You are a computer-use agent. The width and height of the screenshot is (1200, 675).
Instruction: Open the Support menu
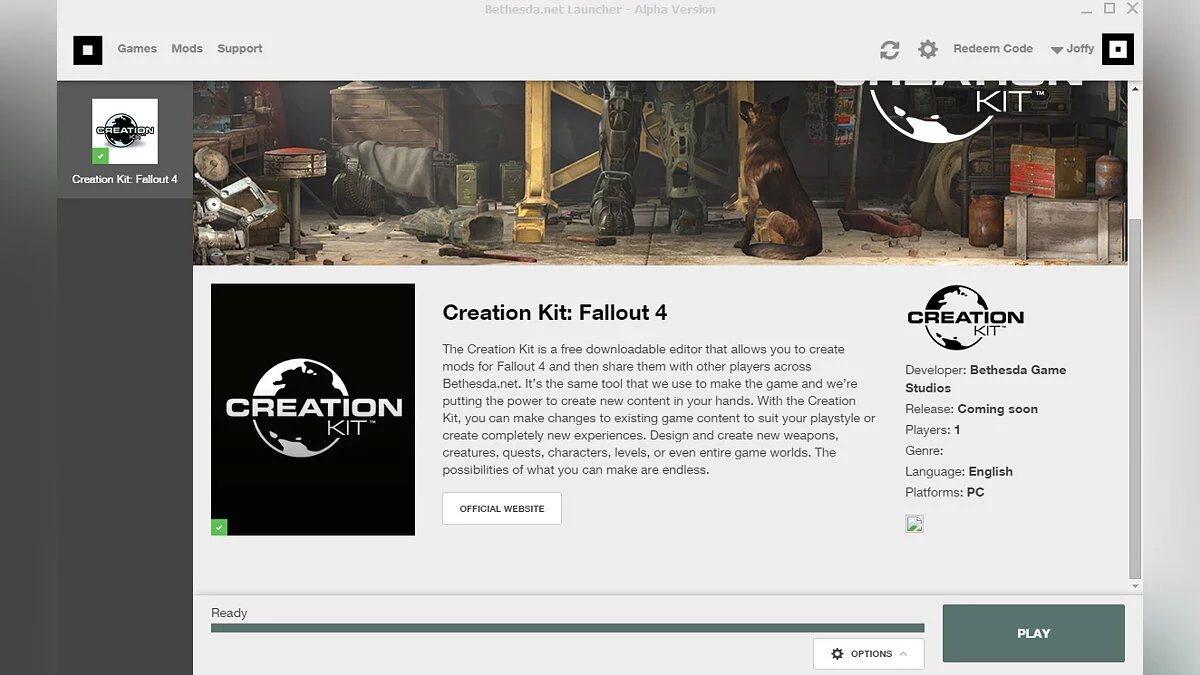240,48
